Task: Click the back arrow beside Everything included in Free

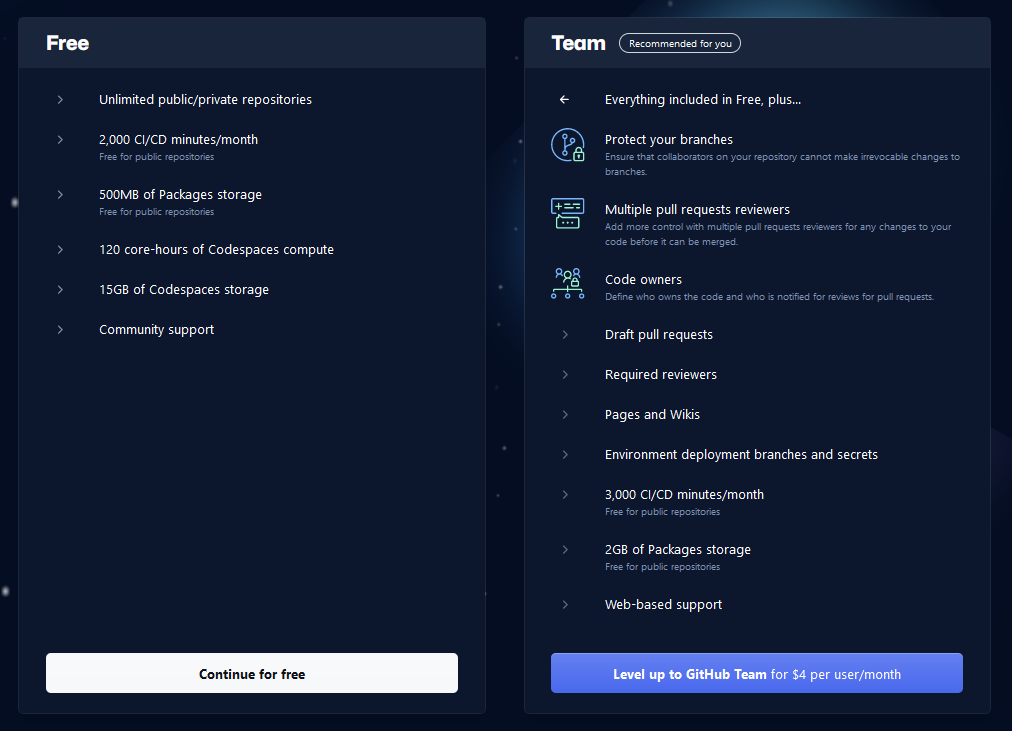Action: click(565, 100)
